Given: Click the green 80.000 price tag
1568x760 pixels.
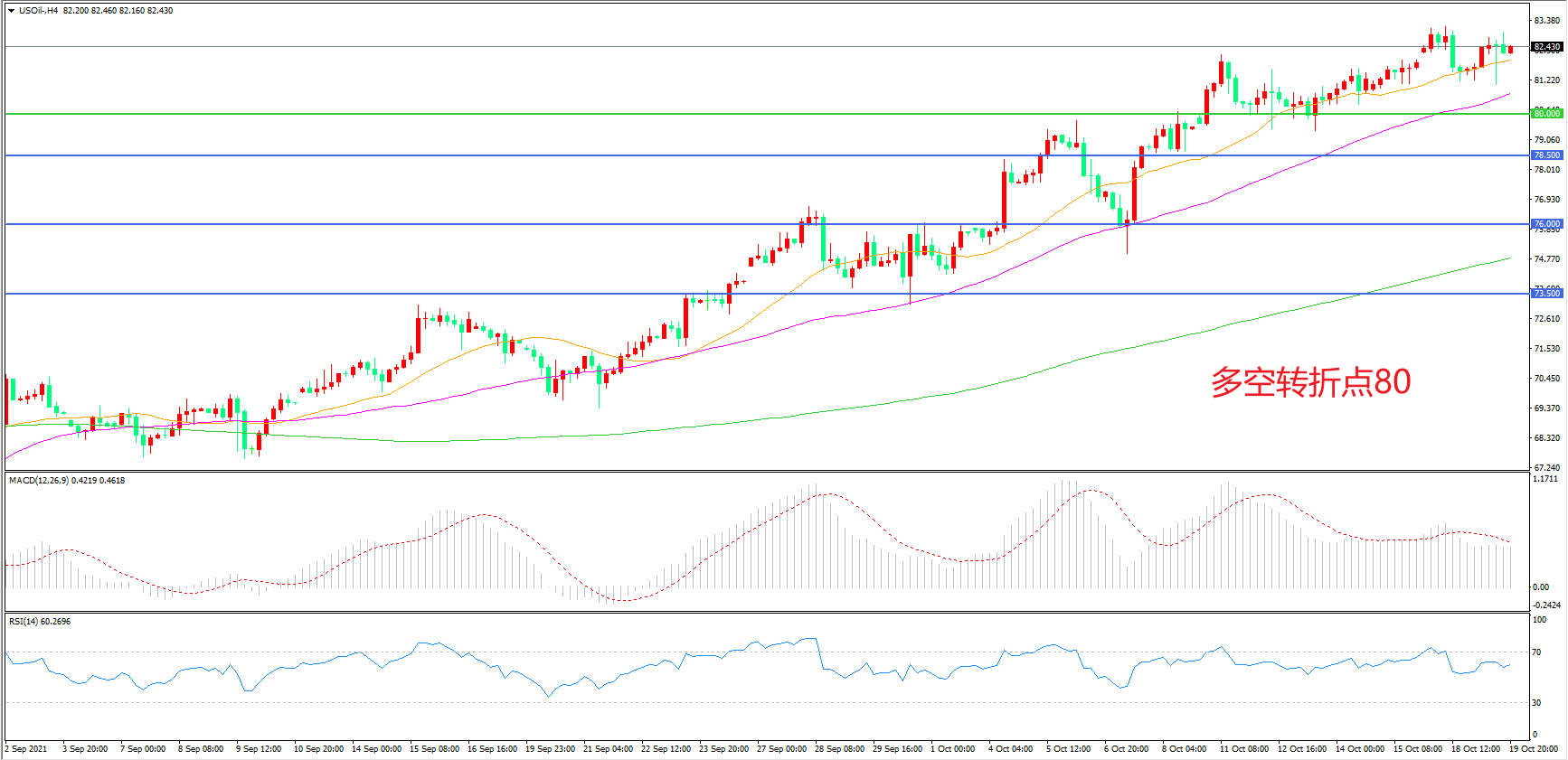Looking at the screenshot, I should 1546,114.
